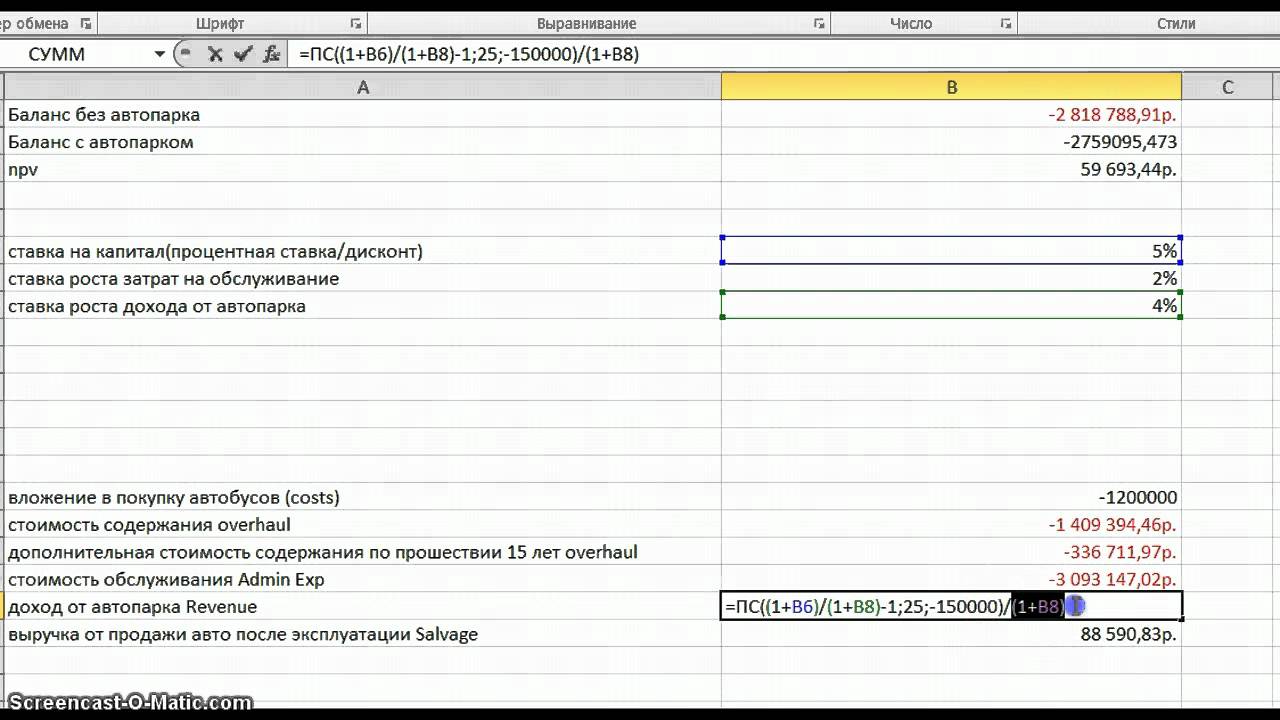Select cell 'стоимость обслуживания Admin Exp'
The height and width of the screenshot is (720, 1280).
[362, 579]
